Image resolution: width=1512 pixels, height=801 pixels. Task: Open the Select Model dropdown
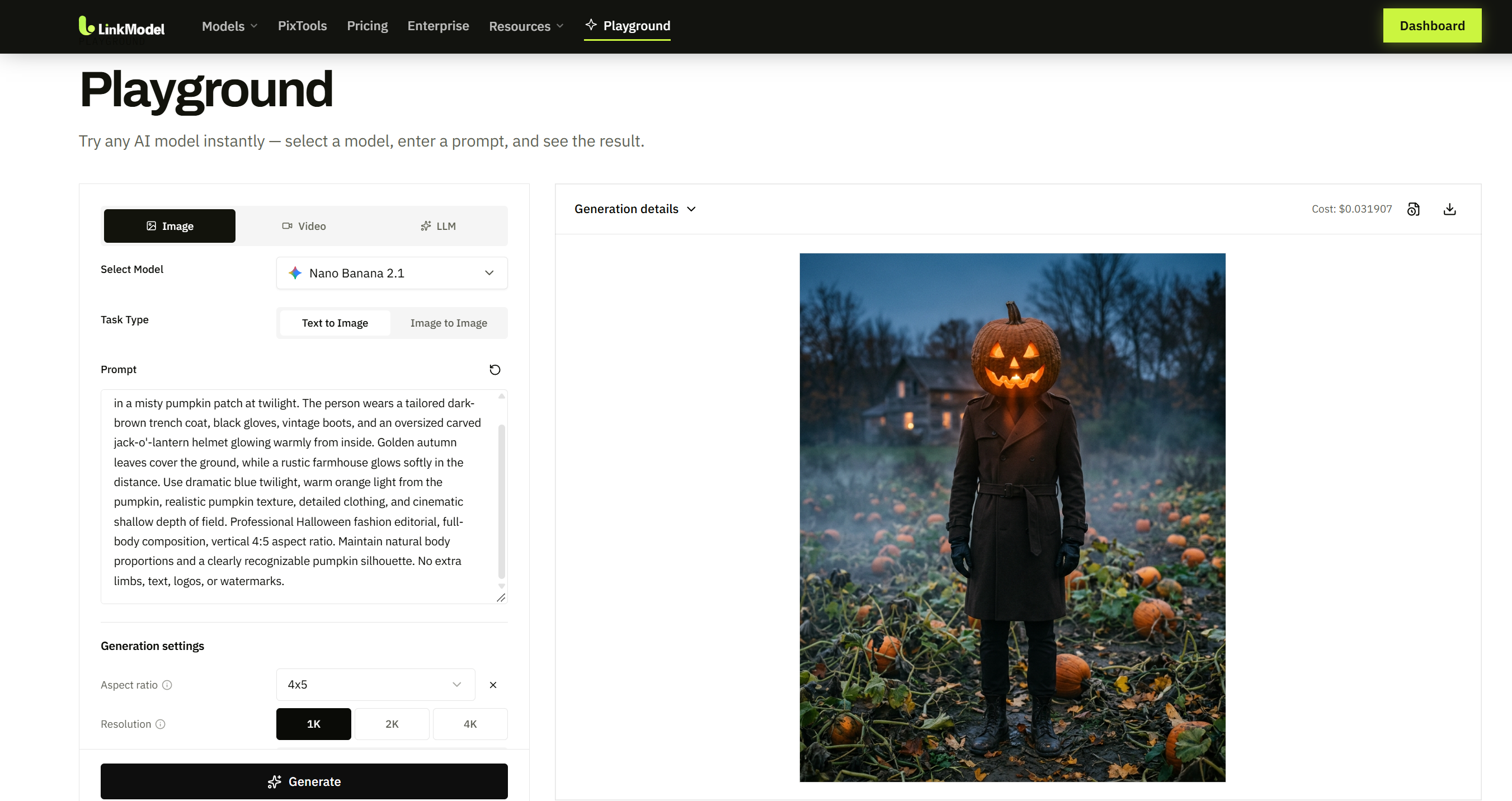coord(392,273)
